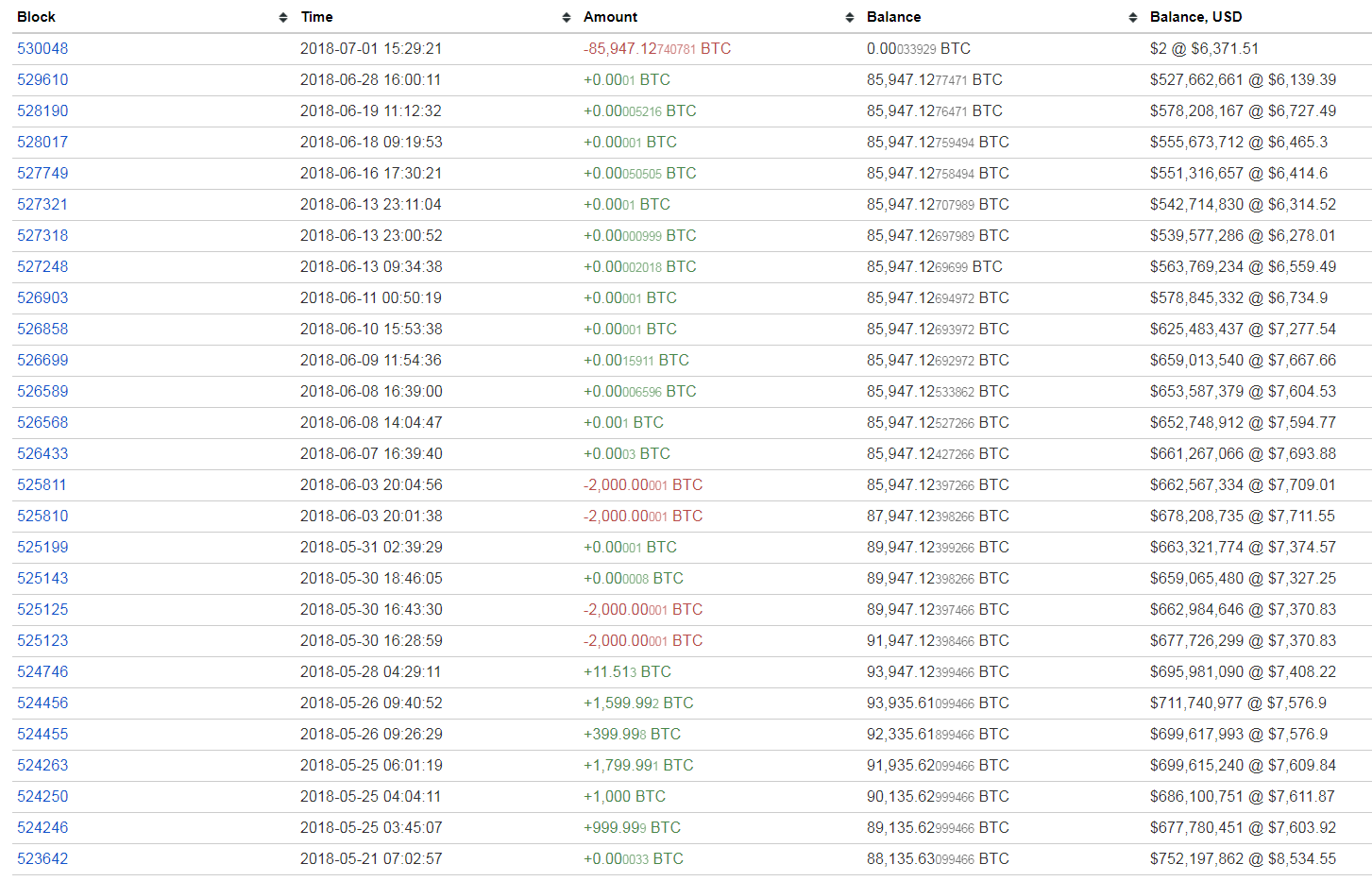Screen dimensions: 1372x881
Task: Select time 2018-07-01 15:29:21
Action: click(371, 49)
